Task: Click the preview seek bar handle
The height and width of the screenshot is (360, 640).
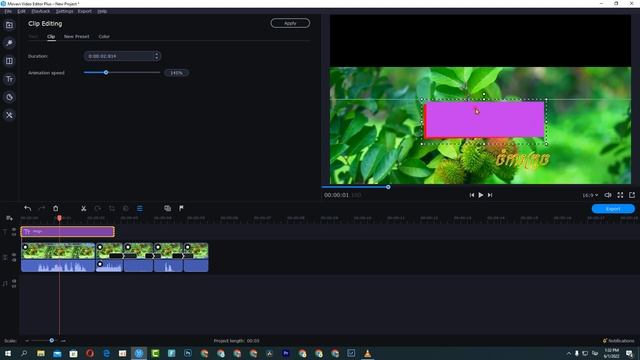Action: 388,187
